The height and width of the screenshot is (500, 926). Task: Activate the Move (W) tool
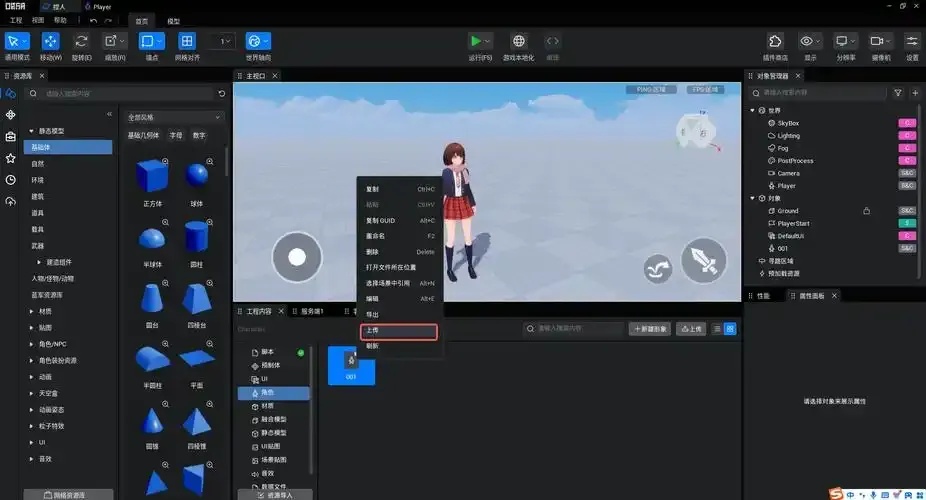[x=50, y=41]
